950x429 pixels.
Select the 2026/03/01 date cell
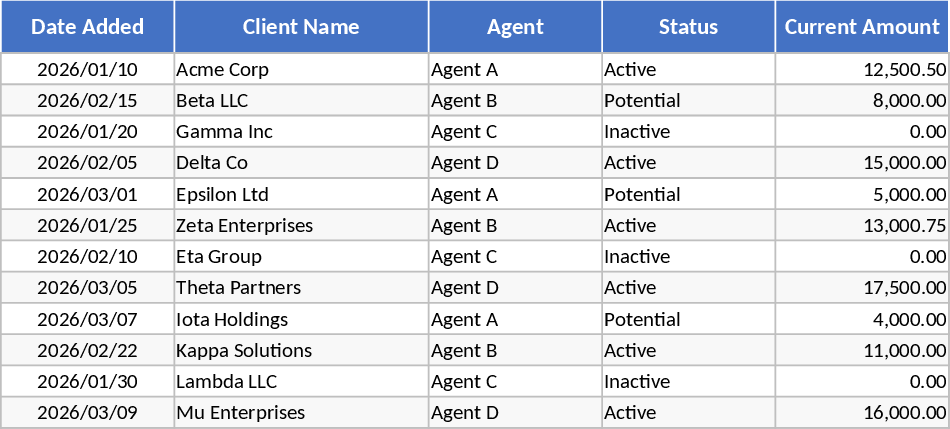coord(87,194)
